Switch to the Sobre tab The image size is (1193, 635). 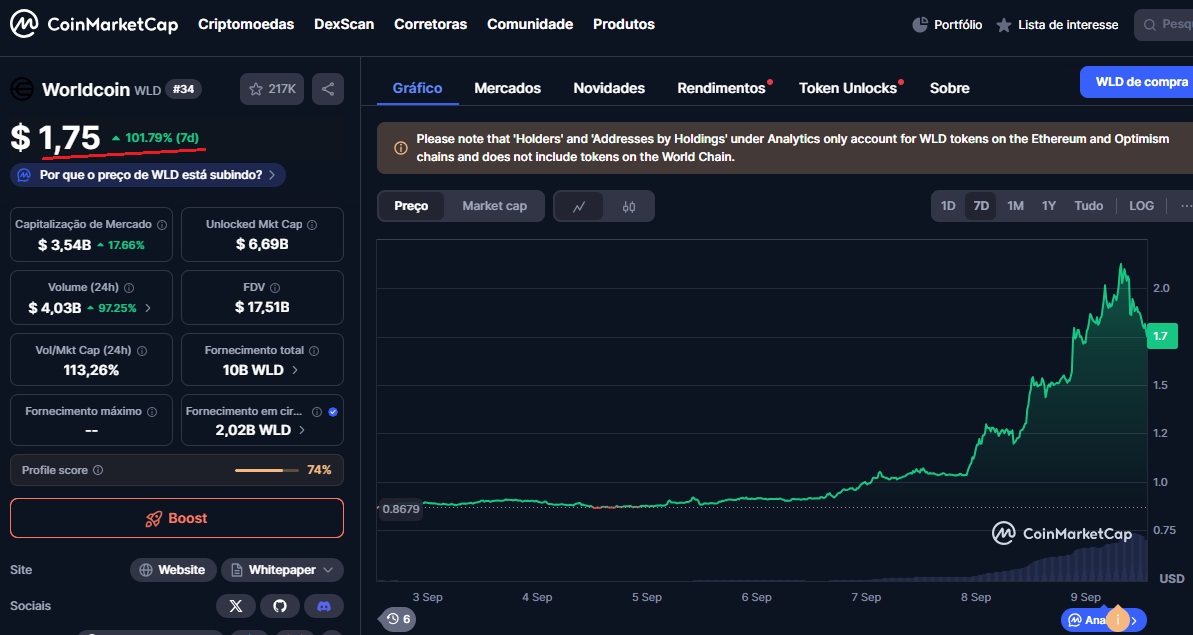pos(950,88)
